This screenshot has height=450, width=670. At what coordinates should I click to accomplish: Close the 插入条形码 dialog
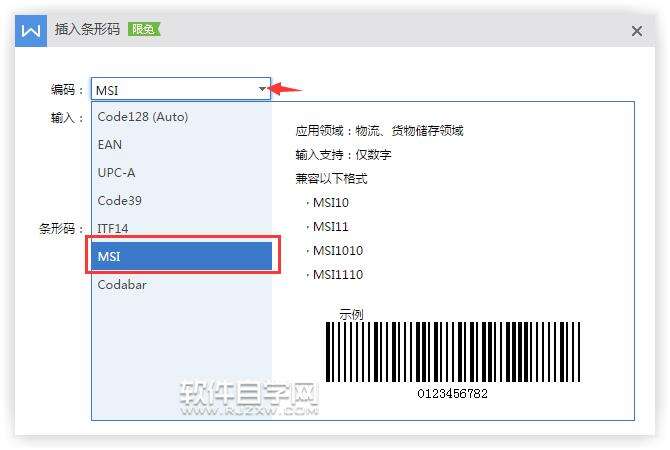(637, 31)
